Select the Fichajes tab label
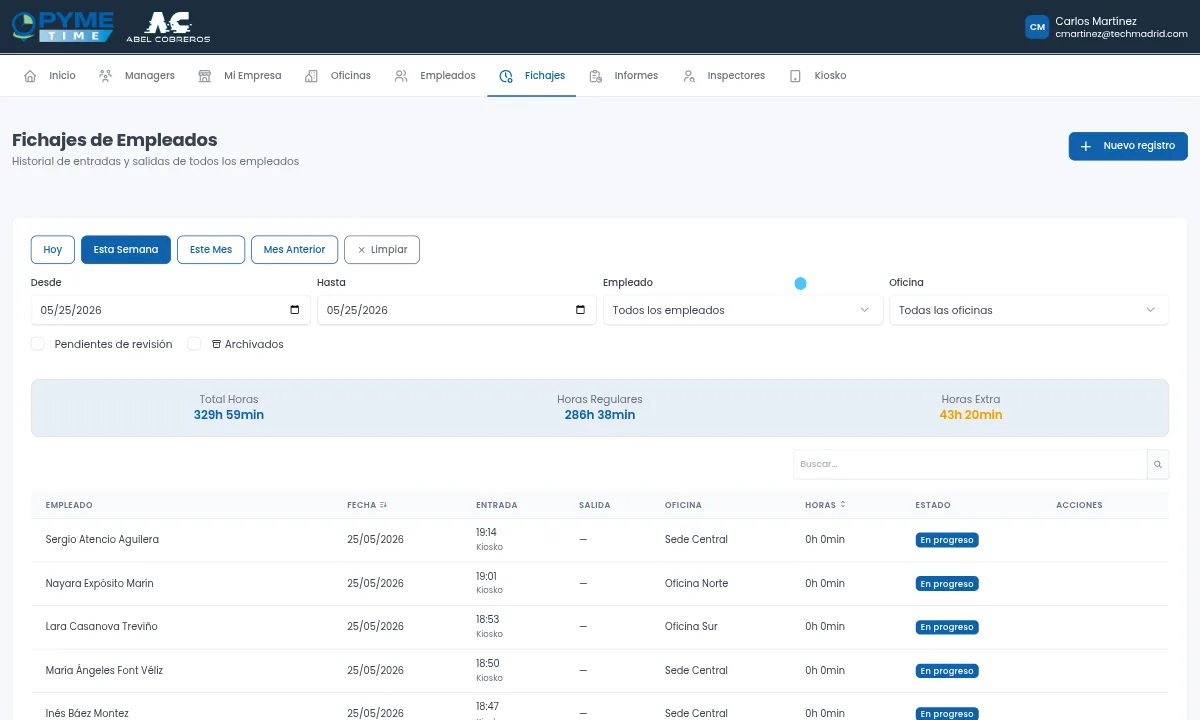 [545, 76]
